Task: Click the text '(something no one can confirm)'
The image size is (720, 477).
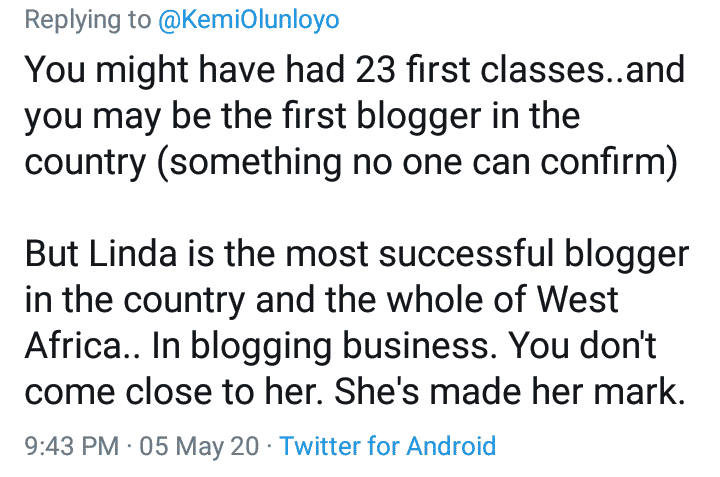Action: (417, 162)
